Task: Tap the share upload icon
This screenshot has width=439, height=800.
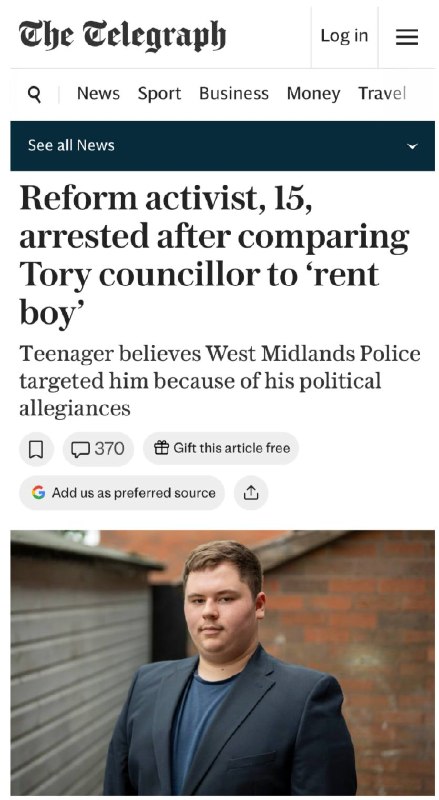Action: point(251,493)
